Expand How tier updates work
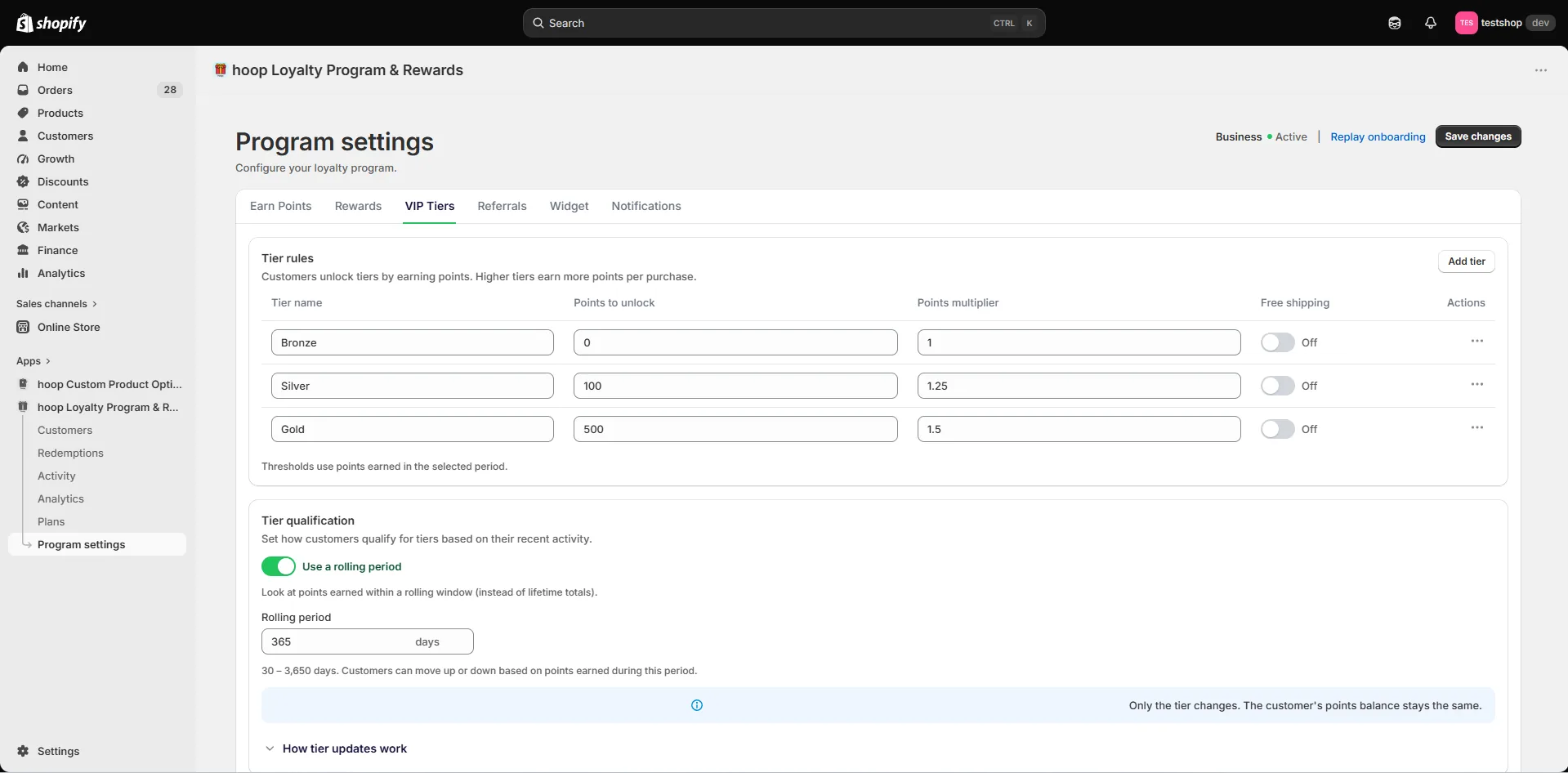 (x=336, y=748)
